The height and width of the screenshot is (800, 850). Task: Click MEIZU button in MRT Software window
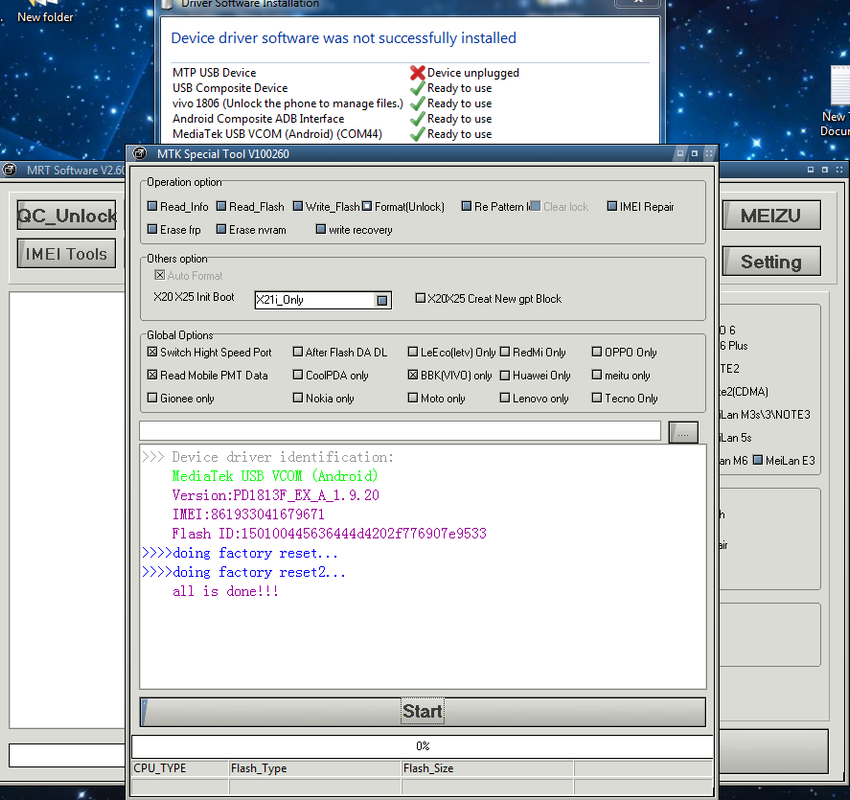(770, 216)
